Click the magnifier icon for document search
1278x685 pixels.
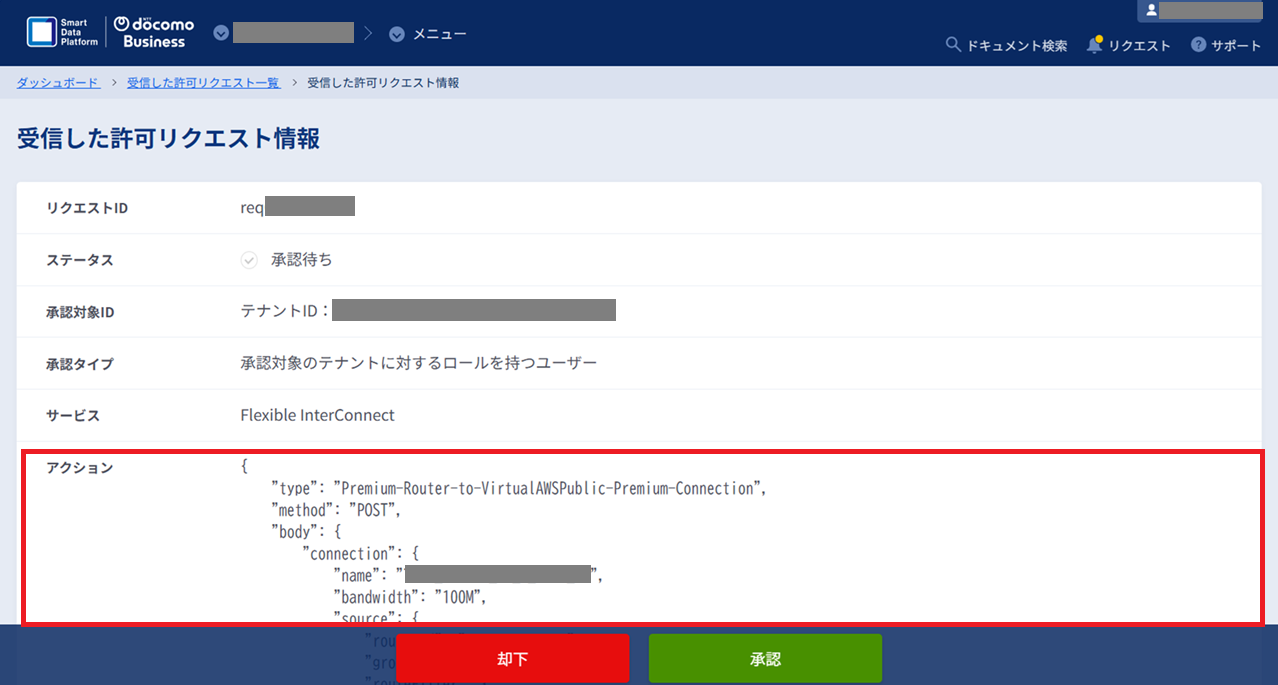click(953, 45)
